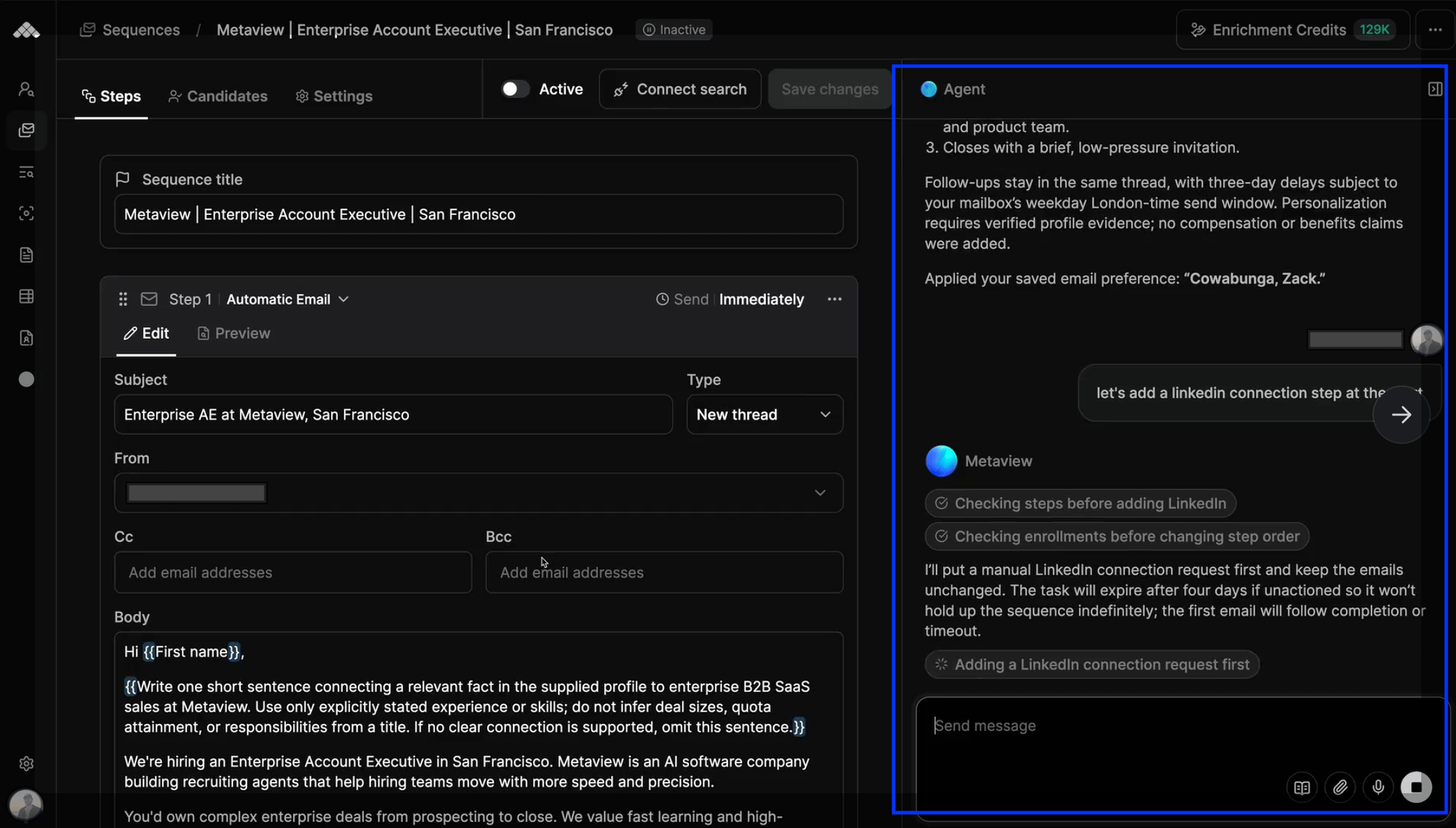Click the Cc email addresses field
The image size is (1456, 828).
click(x=293, y=573)
